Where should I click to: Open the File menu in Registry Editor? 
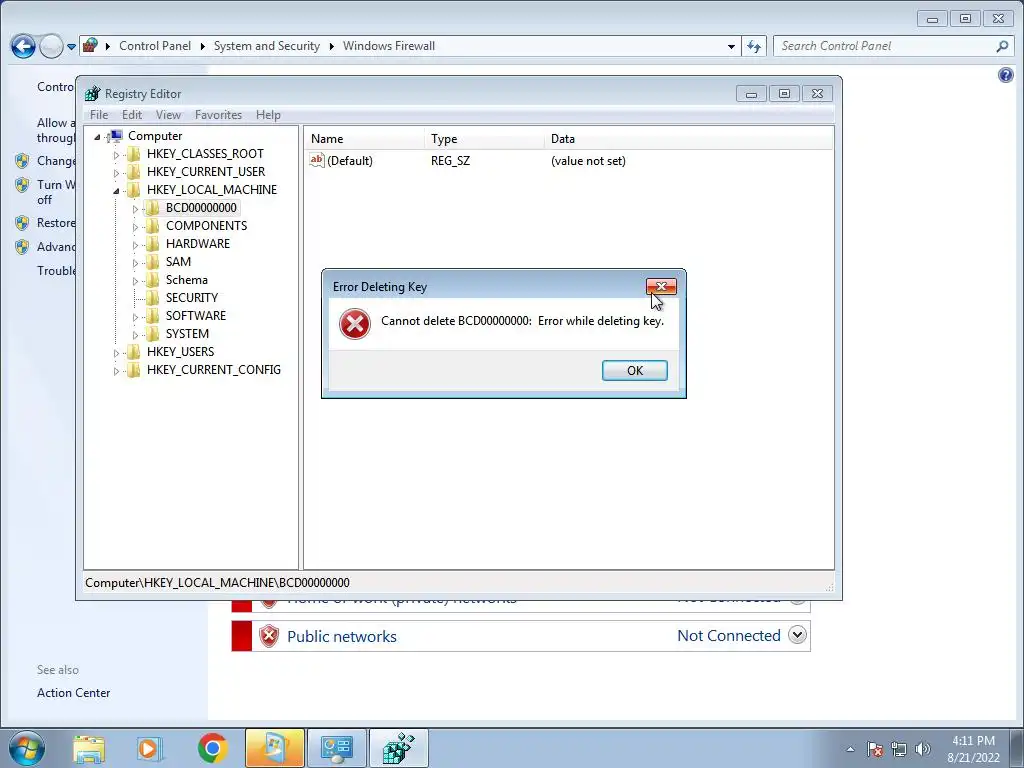99,115
